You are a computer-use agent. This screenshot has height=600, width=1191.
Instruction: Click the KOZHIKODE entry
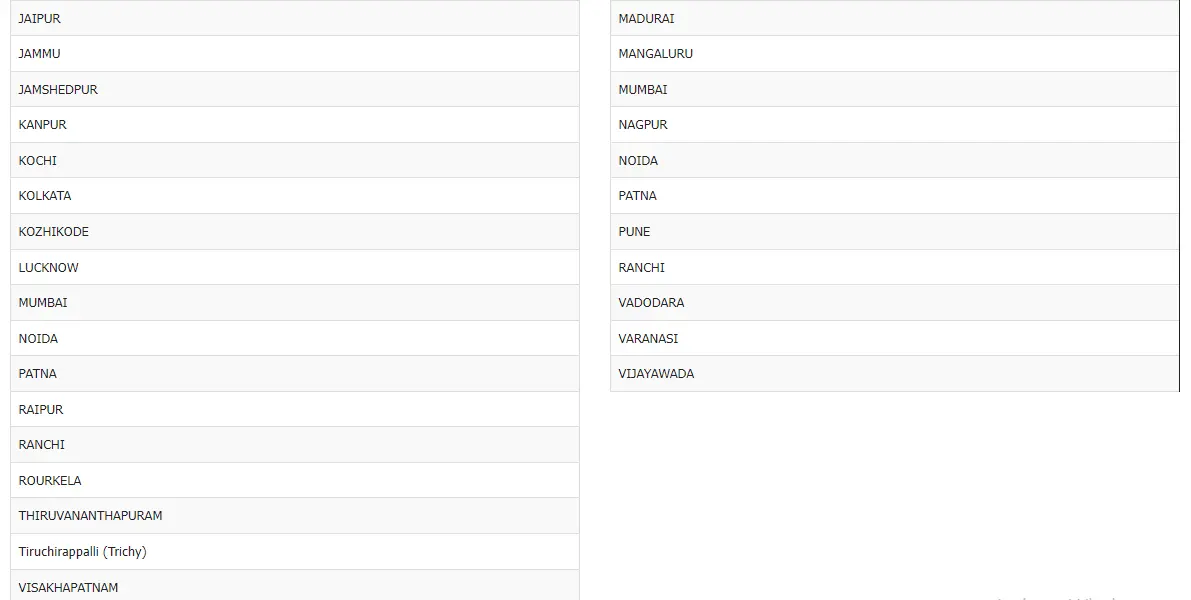click(54, 232)
